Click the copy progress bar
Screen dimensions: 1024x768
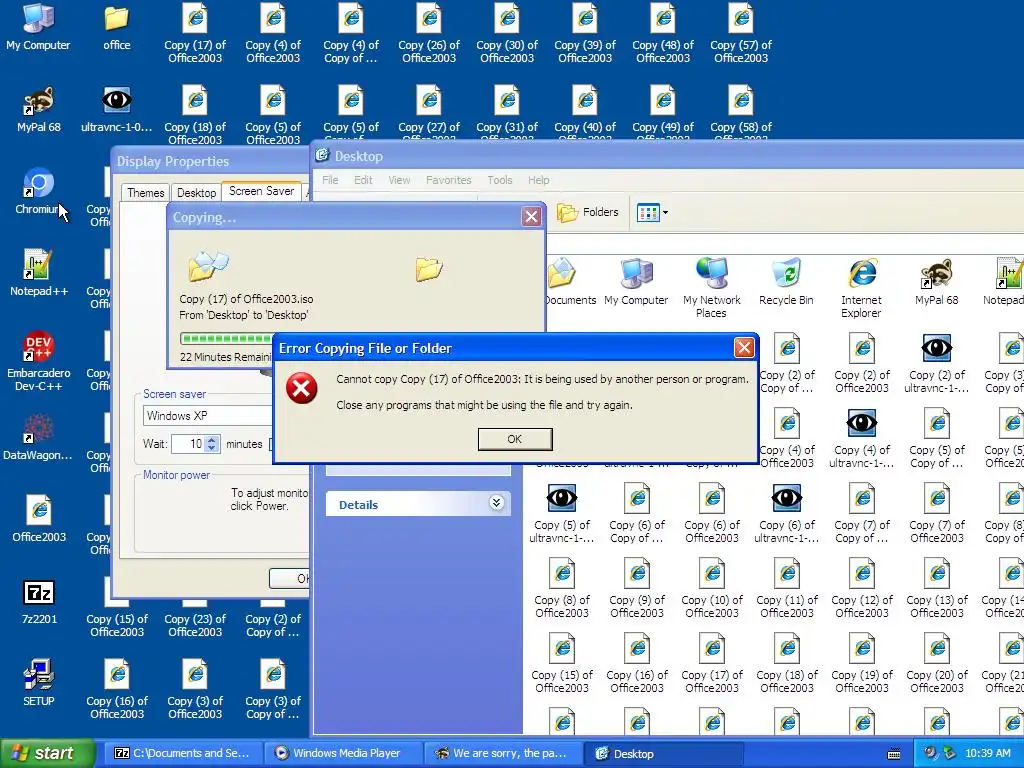click(226, 339)
